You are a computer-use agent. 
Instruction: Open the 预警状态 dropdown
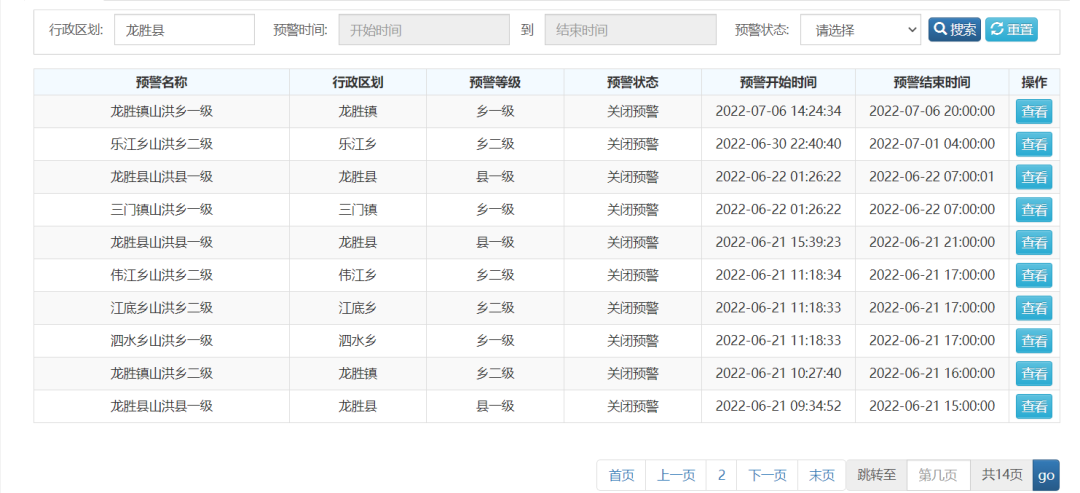[x=859, y=30]
